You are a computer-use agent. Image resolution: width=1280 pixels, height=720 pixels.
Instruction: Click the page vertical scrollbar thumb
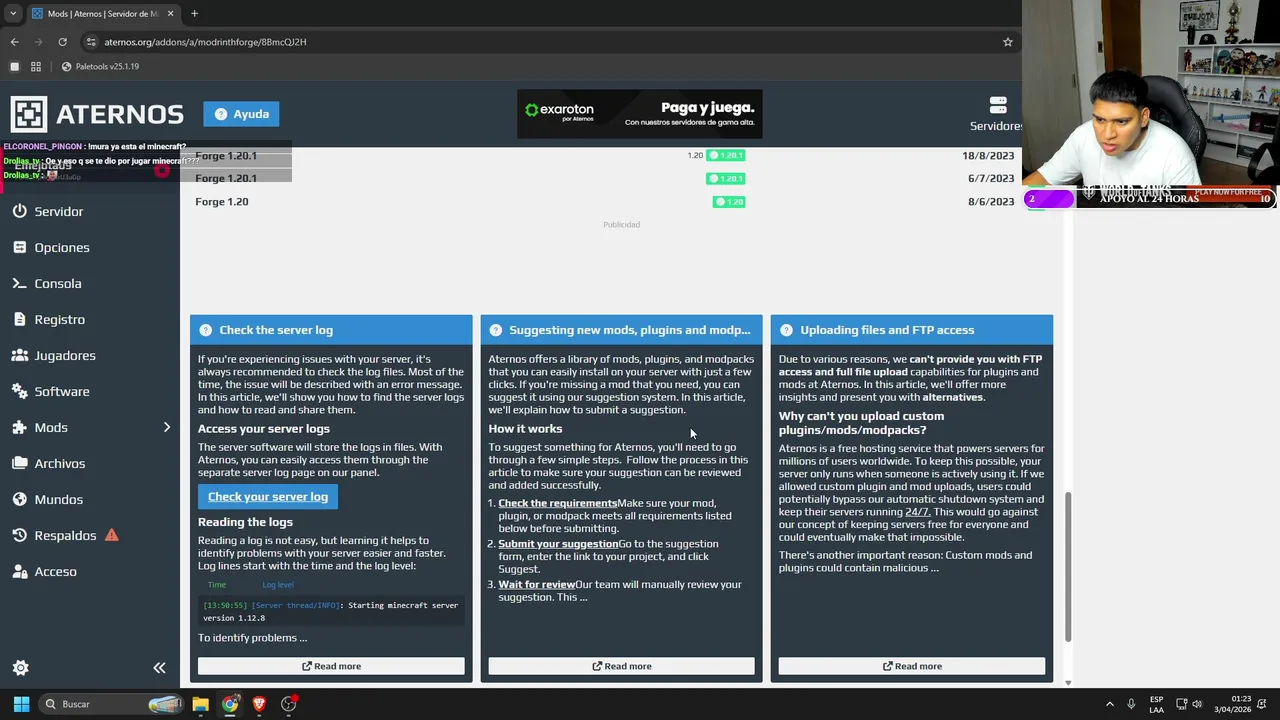click(1068, 566)
